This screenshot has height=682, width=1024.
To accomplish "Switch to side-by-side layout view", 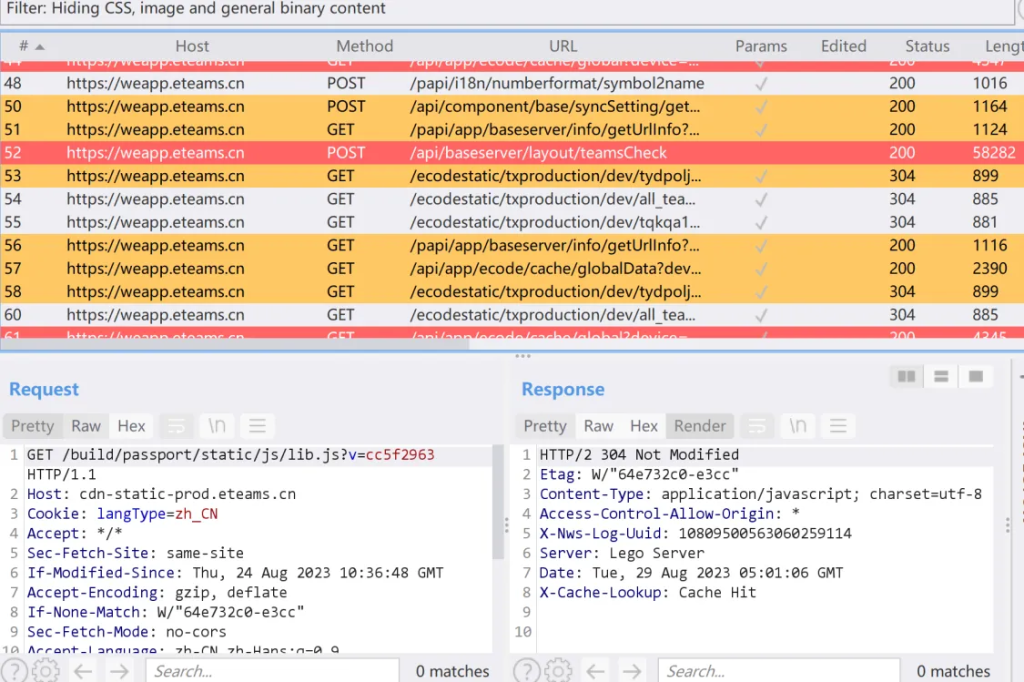I will coord(907,377).
